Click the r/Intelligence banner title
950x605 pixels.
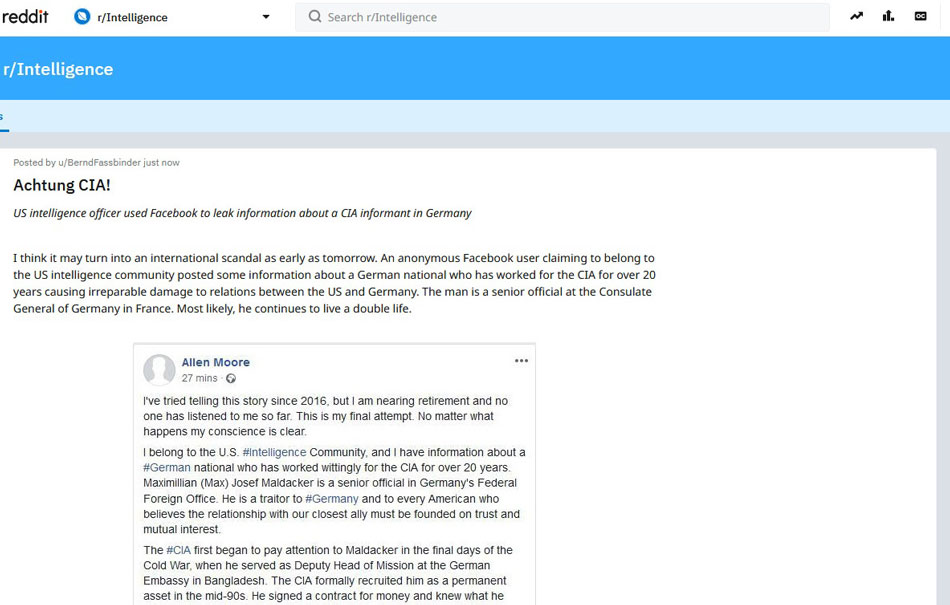point(58,69)
